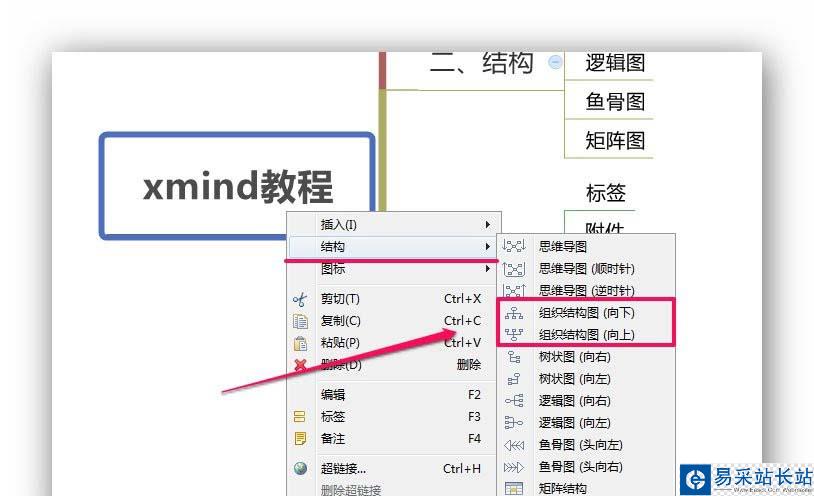Select the 逻辑图 subtopic
Viewport: 814px width, 496px height.
[x=615, y=63]
